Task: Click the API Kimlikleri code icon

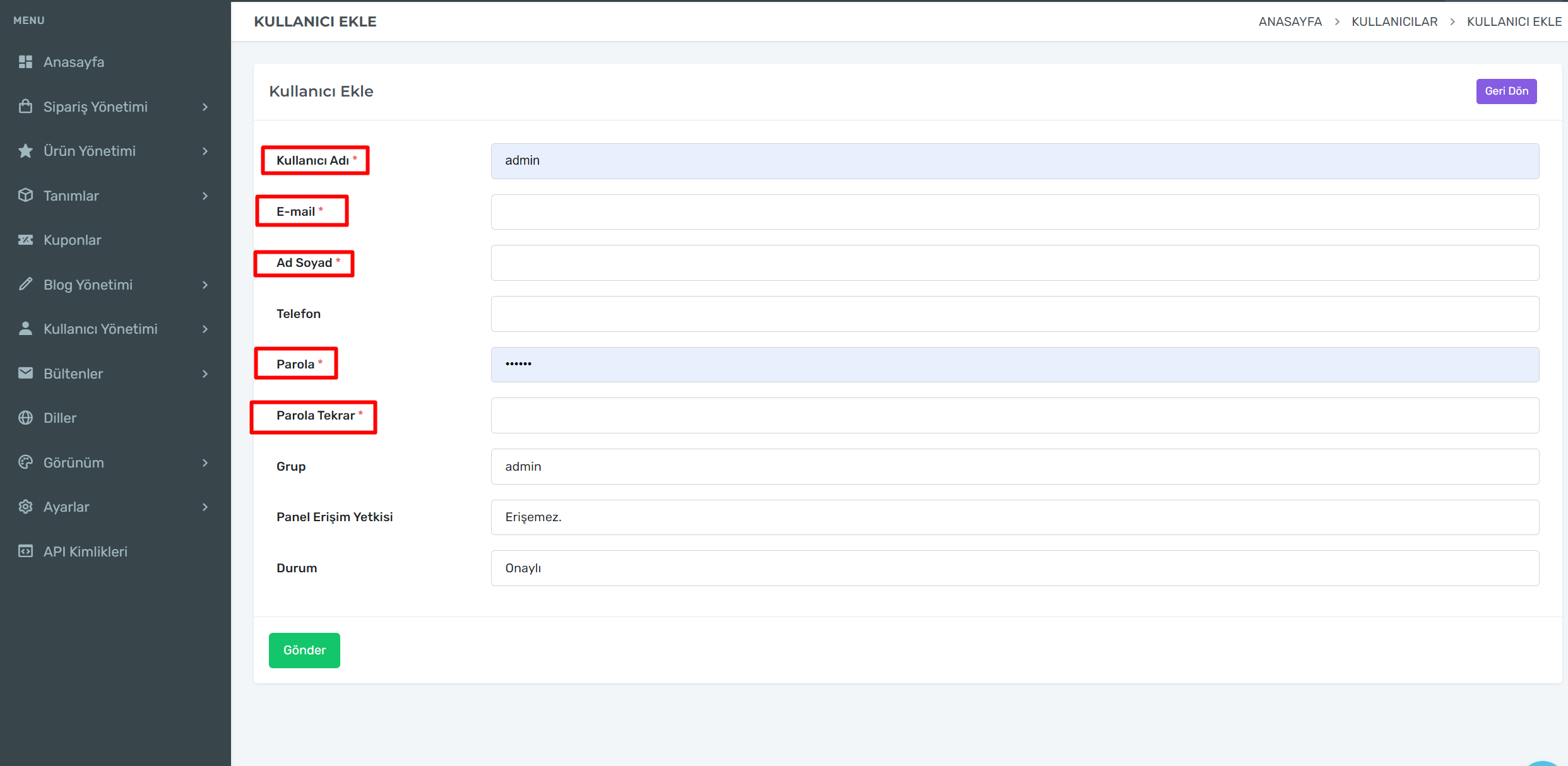Action: click(25, 551)
